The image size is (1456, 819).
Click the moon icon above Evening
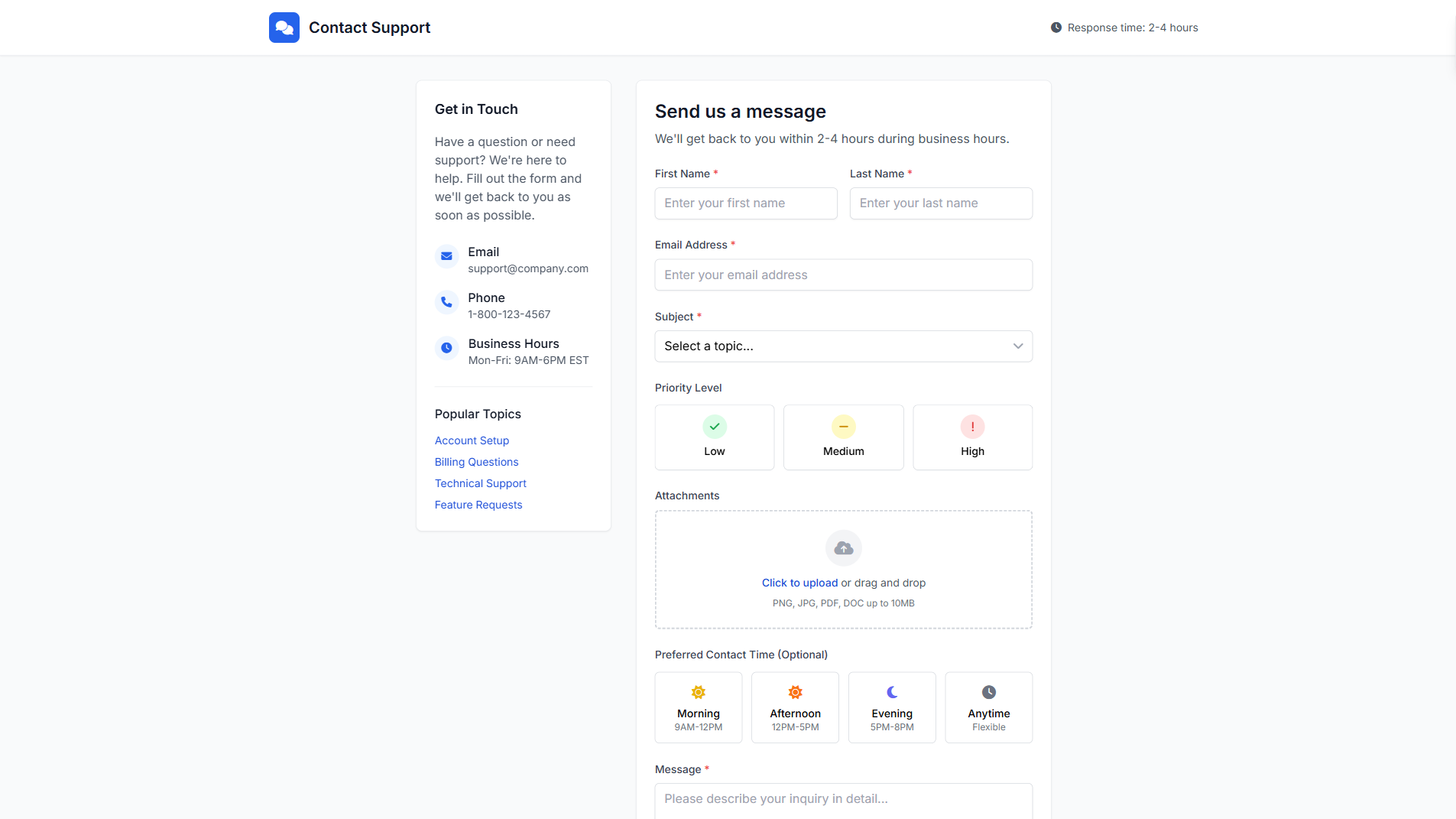pyautogui.click(x=892, y=691)
